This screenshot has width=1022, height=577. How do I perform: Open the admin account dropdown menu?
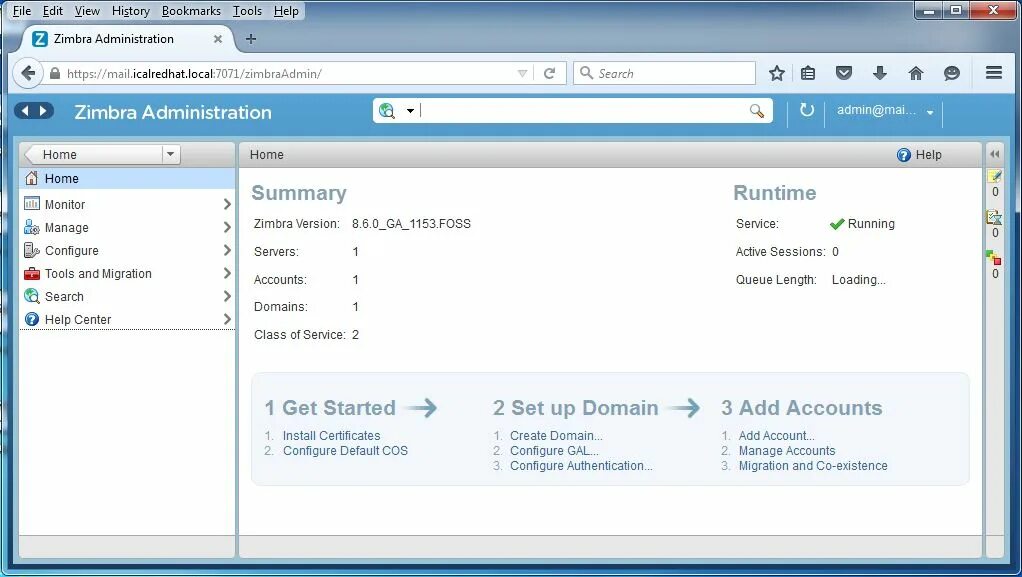(x=930, y=112)
